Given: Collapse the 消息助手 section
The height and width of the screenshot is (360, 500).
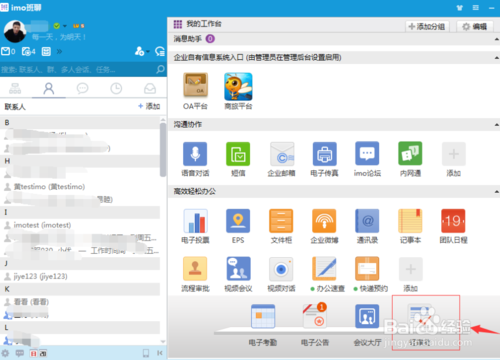Looking at the screenshot, I should (x=496, y=39).
